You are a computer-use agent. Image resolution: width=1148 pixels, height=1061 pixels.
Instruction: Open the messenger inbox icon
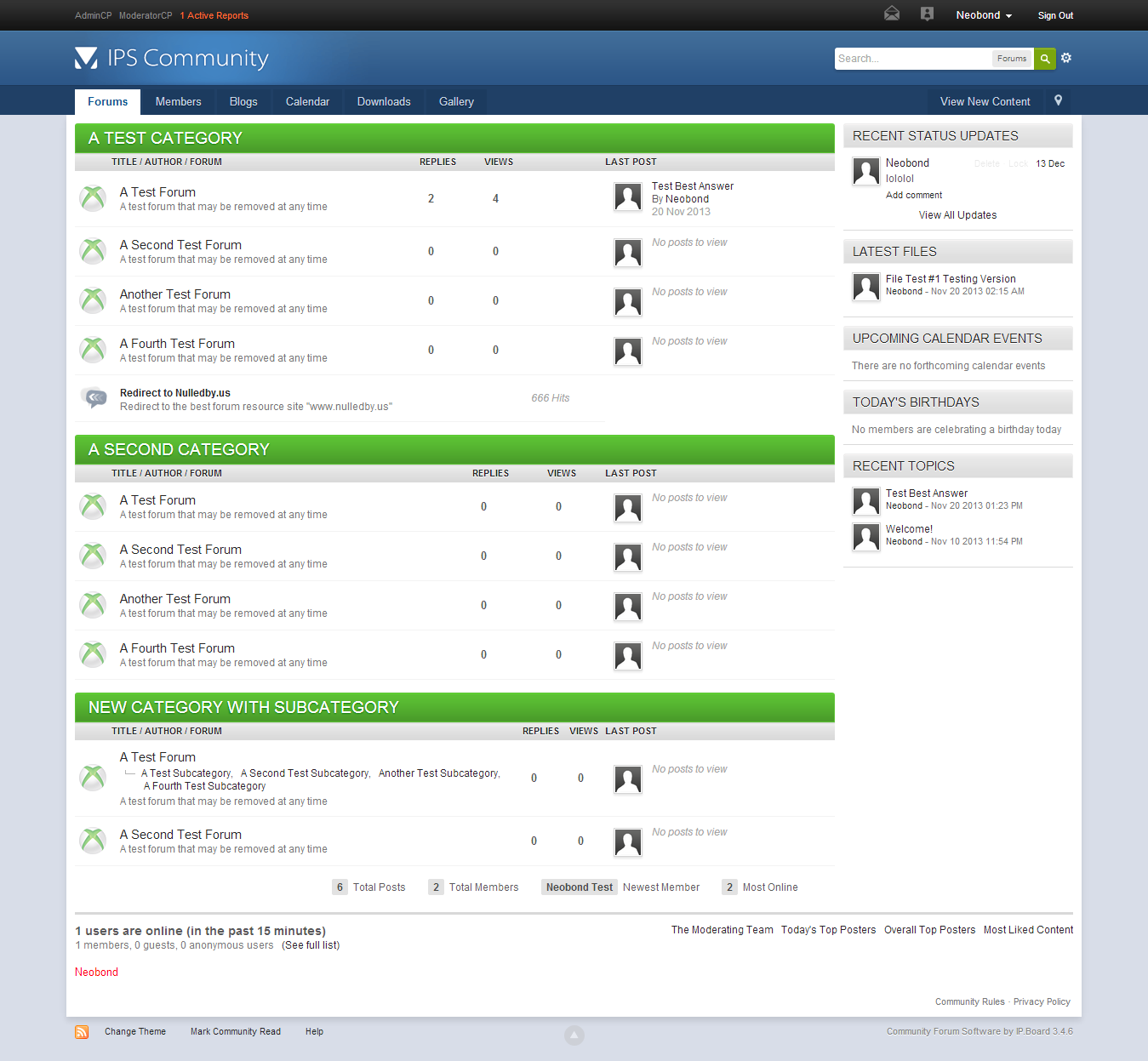coord(891,14)
